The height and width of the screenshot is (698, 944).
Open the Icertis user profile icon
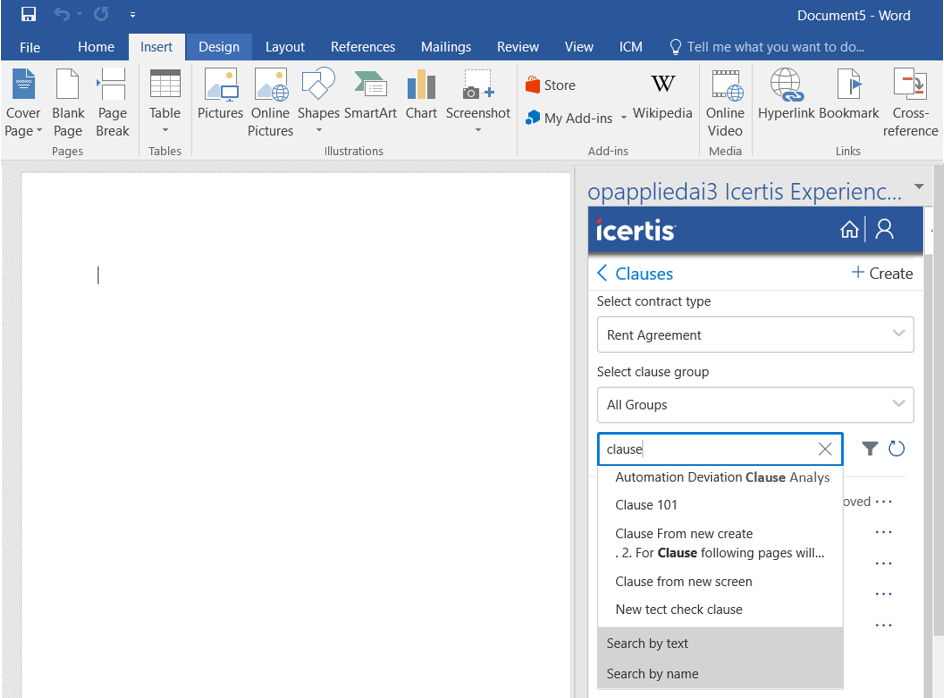pos(884,230)
